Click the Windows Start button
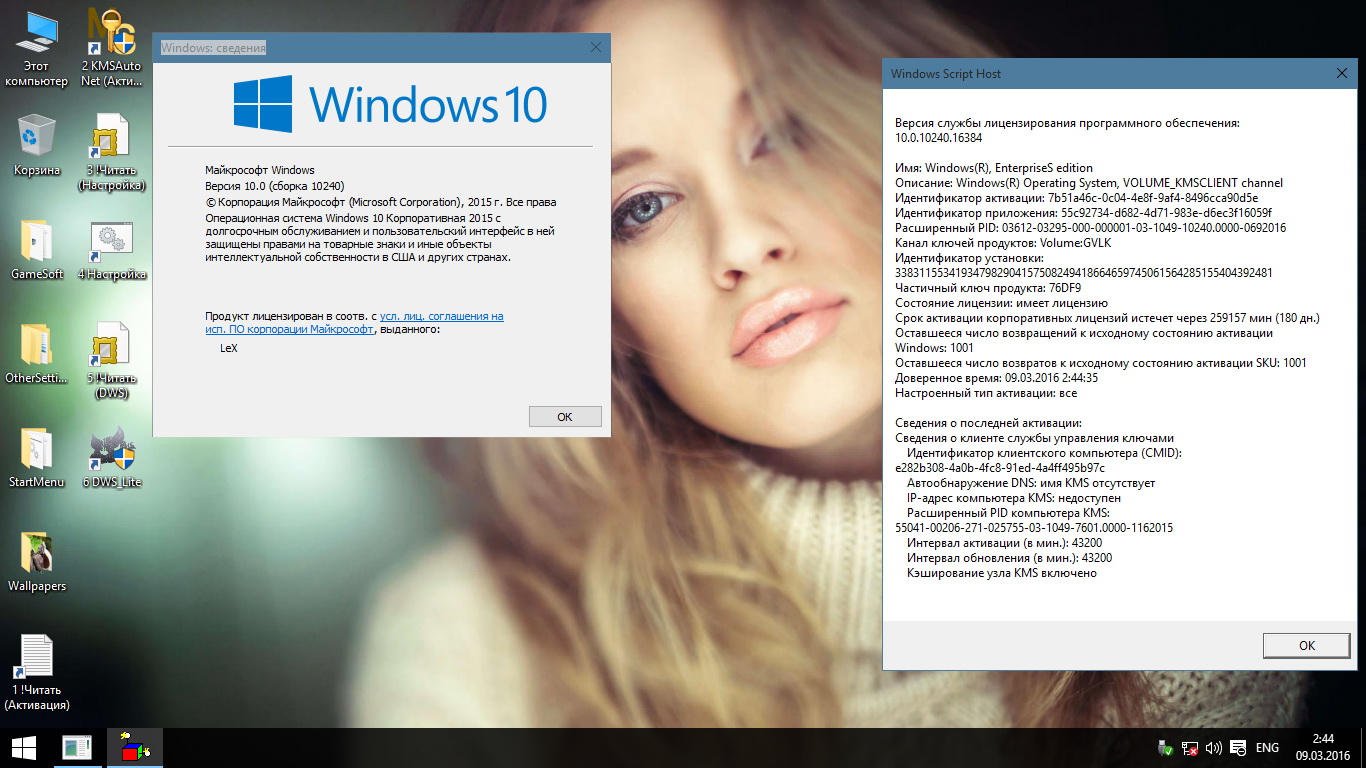 tap(23, 747)
